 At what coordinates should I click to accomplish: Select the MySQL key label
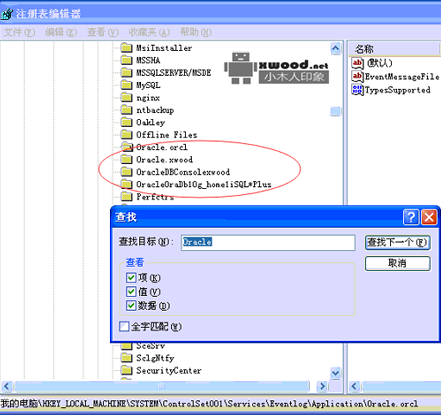pos(148,85)
